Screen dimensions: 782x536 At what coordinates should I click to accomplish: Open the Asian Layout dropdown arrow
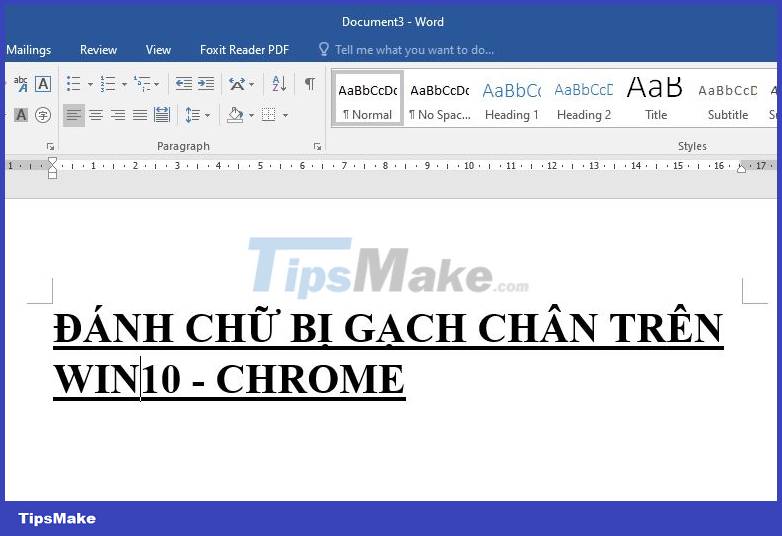tap(251, 84)
